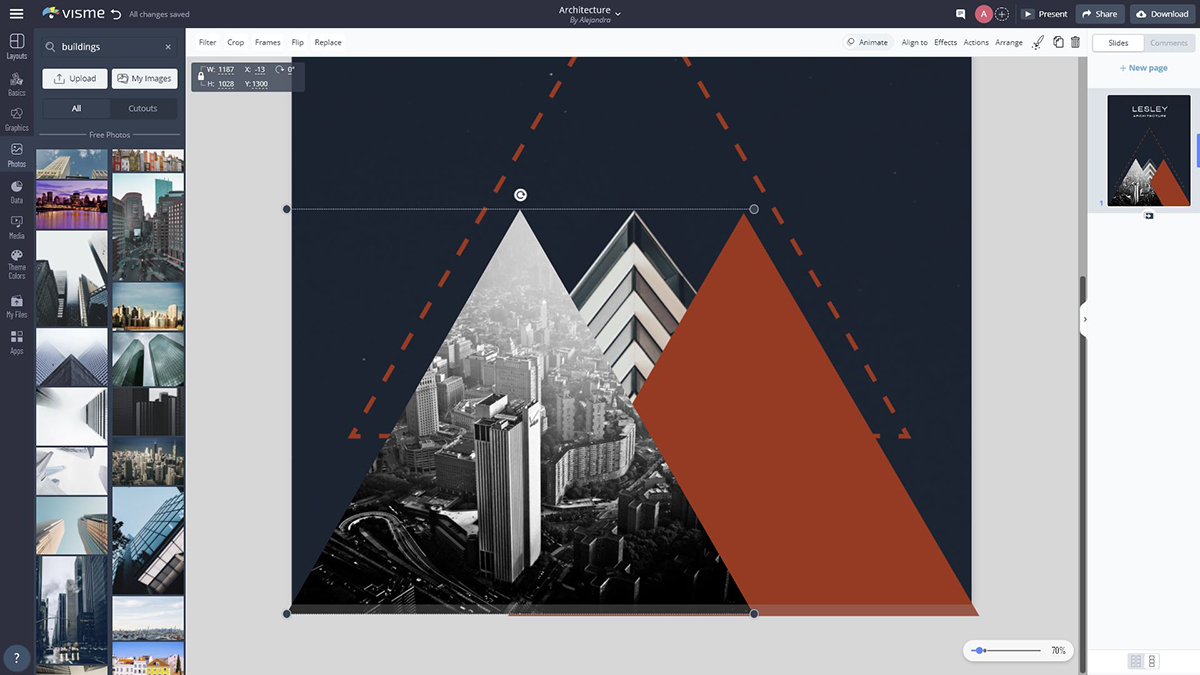Toggle the aspect ratio lock
Screen dimensions: 1200x675
click(x=201, y=76)
